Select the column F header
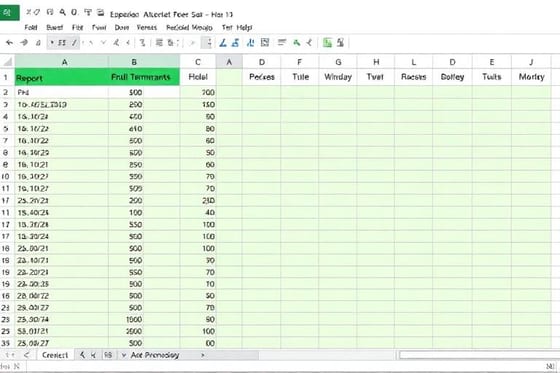This screenshot has height=373, width=560. tap(299, 62)
